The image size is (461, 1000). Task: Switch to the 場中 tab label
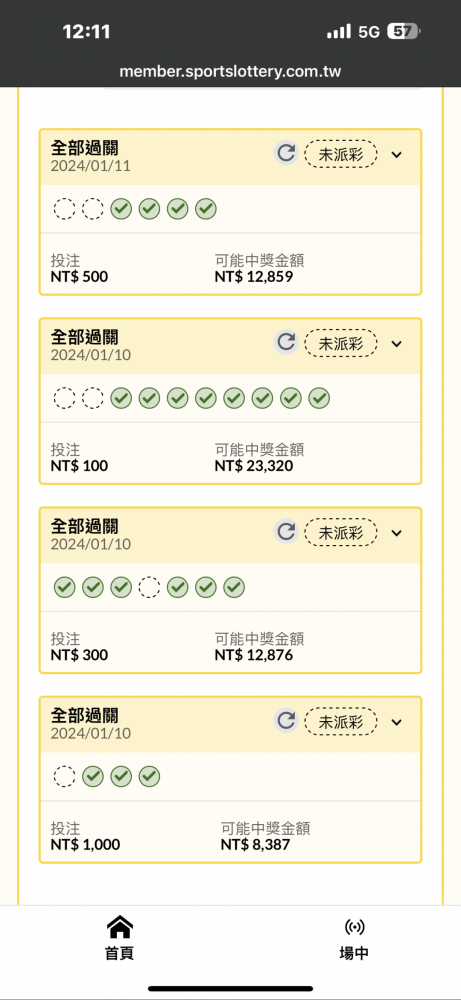pyautogui.click(x=354, y=953)
